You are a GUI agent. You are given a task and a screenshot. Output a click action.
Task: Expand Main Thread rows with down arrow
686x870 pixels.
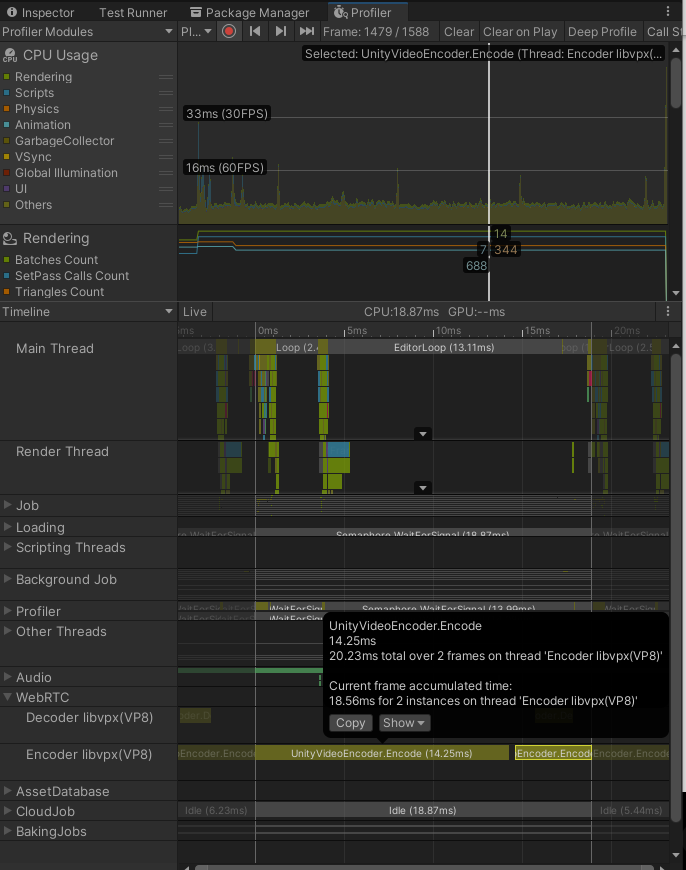[x=423, y=434]
